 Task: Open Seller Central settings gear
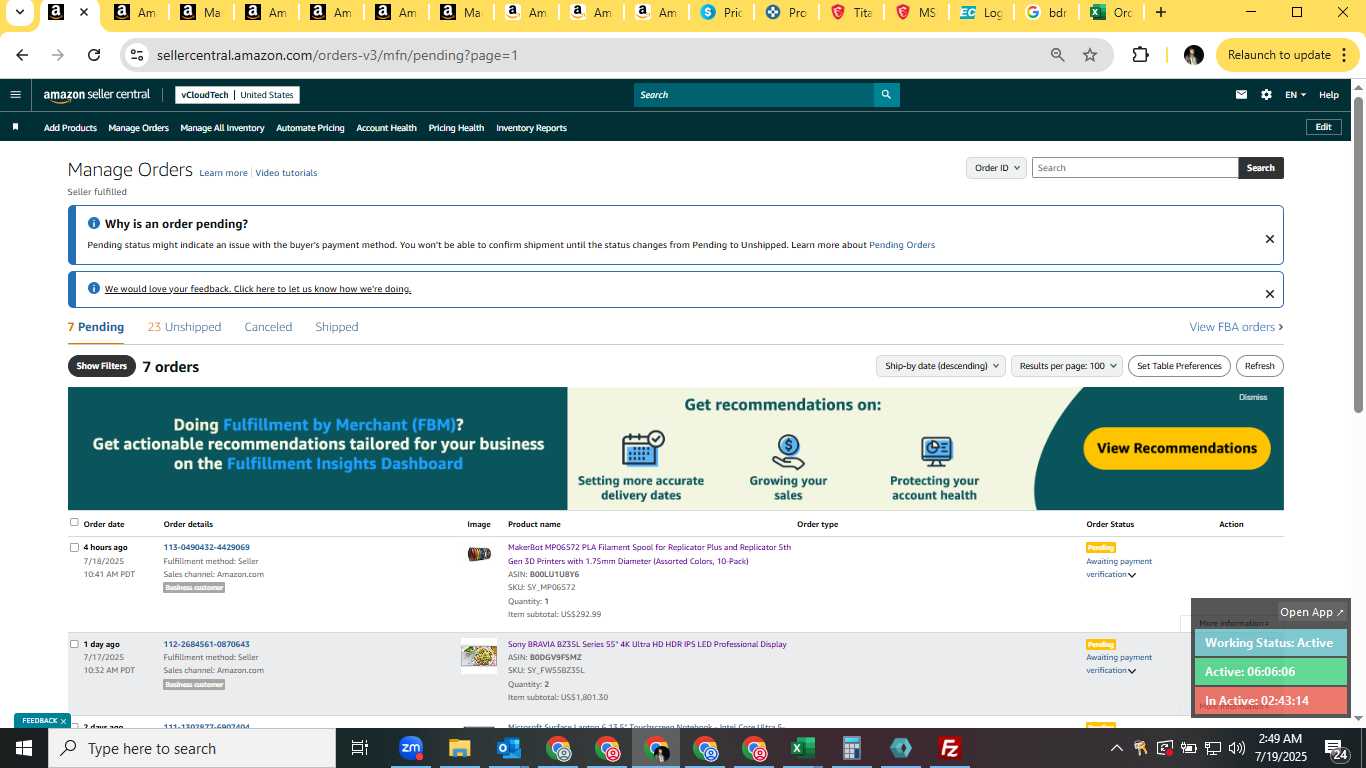point(1266,95)
